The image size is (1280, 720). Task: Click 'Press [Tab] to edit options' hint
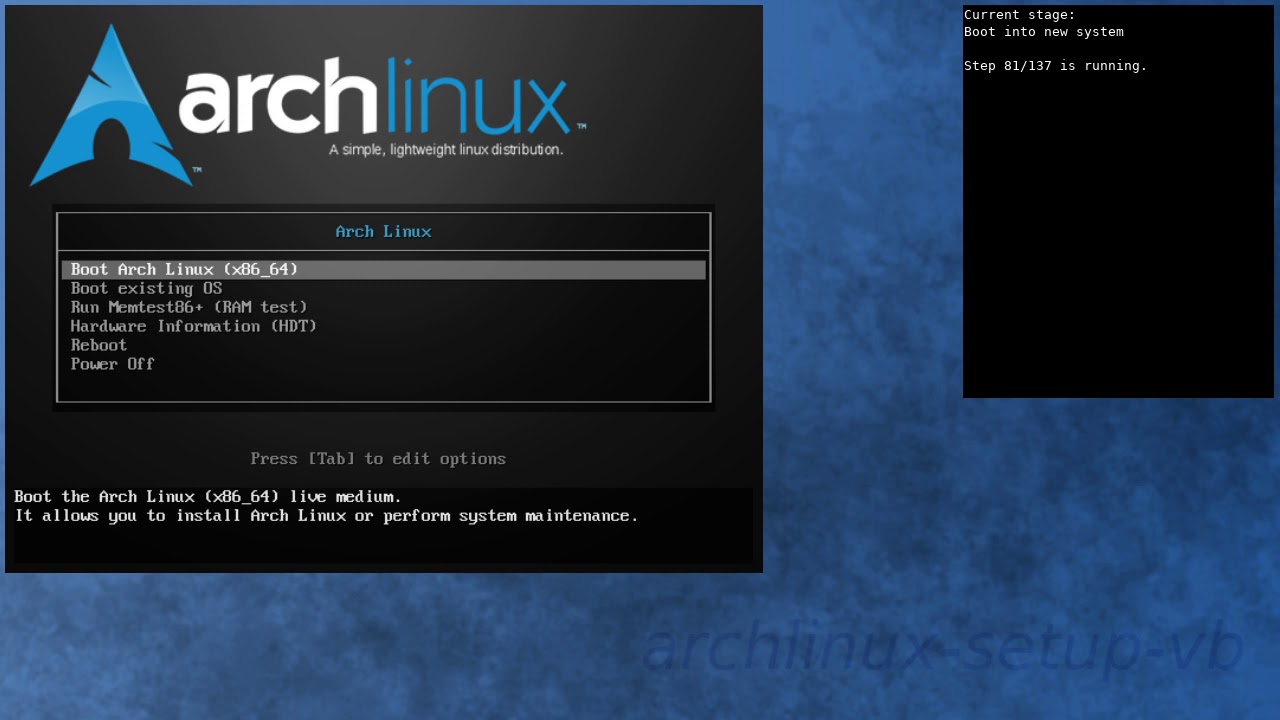[378, 459]
